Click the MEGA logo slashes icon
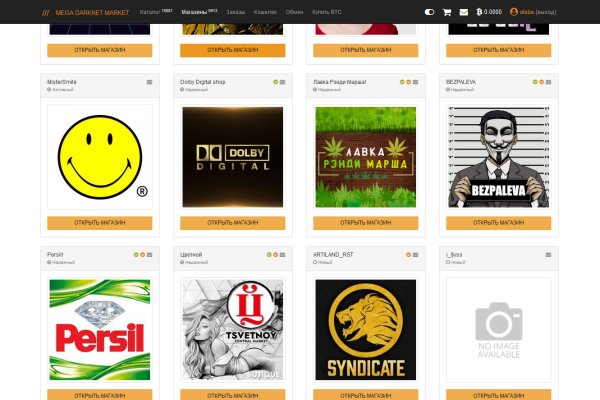The height and width of the screenshot is (400, 600). [x=46, y=12]
